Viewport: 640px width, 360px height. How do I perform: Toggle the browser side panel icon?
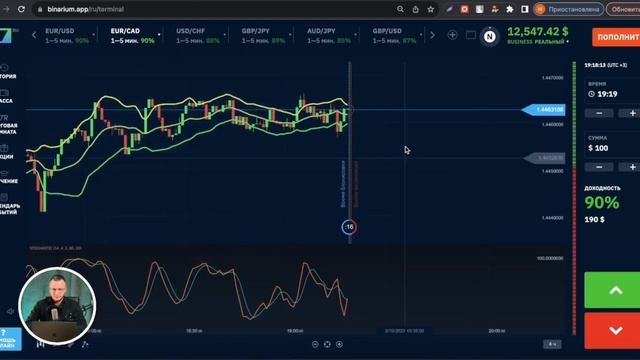[525, 9]
